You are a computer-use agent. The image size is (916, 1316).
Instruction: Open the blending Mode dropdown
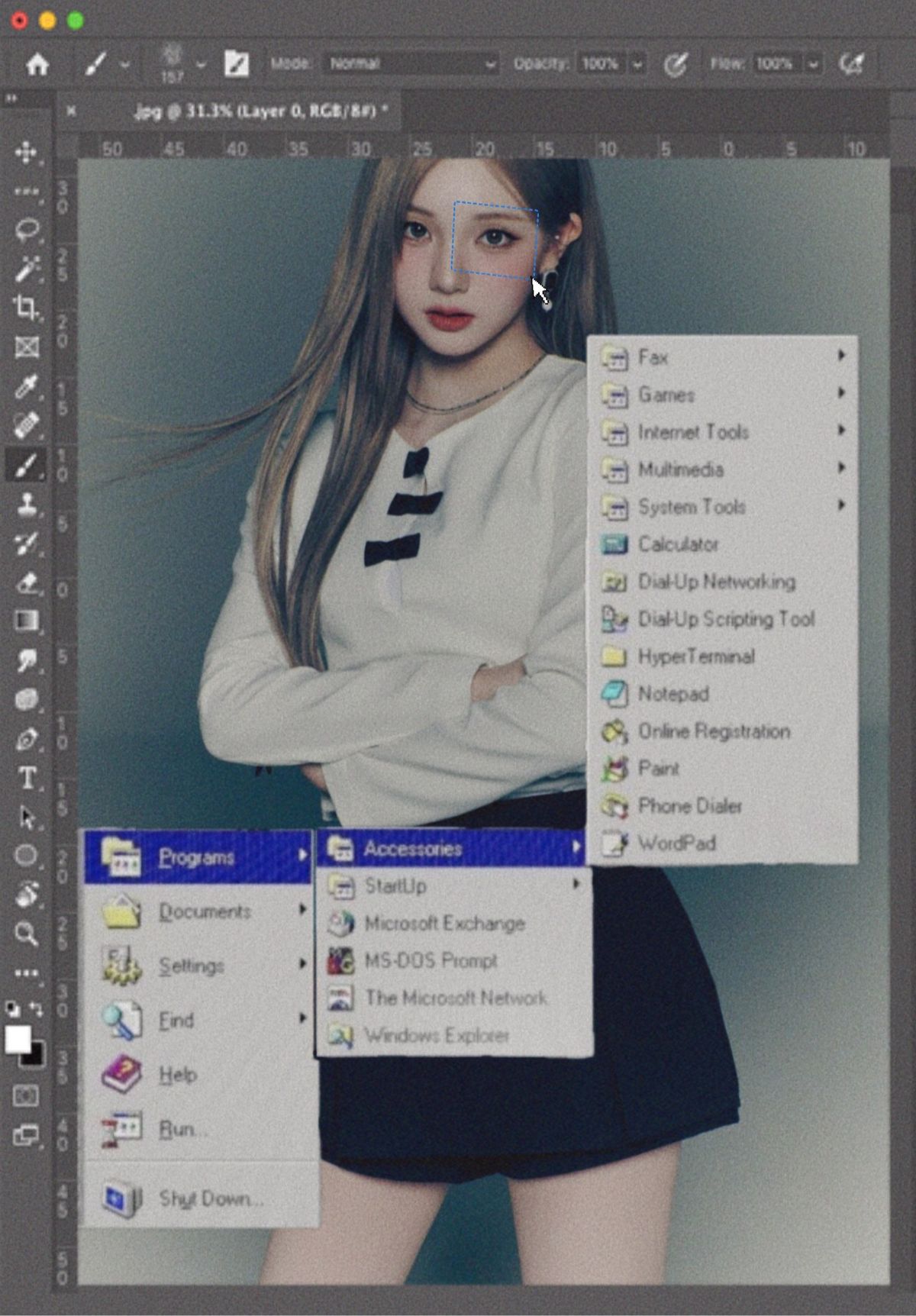tap(412, 64)
